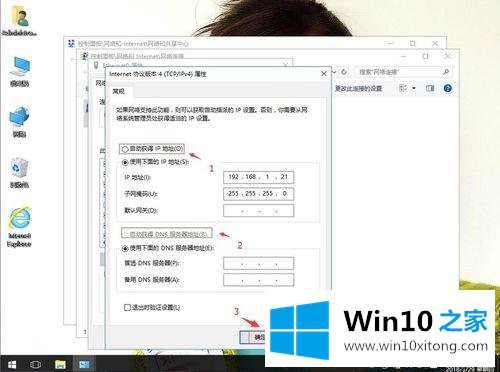The height and width of the screenshot is (372, 500).
Task: Minimize the Network and Sharing Center window
Action: (391, 43)
